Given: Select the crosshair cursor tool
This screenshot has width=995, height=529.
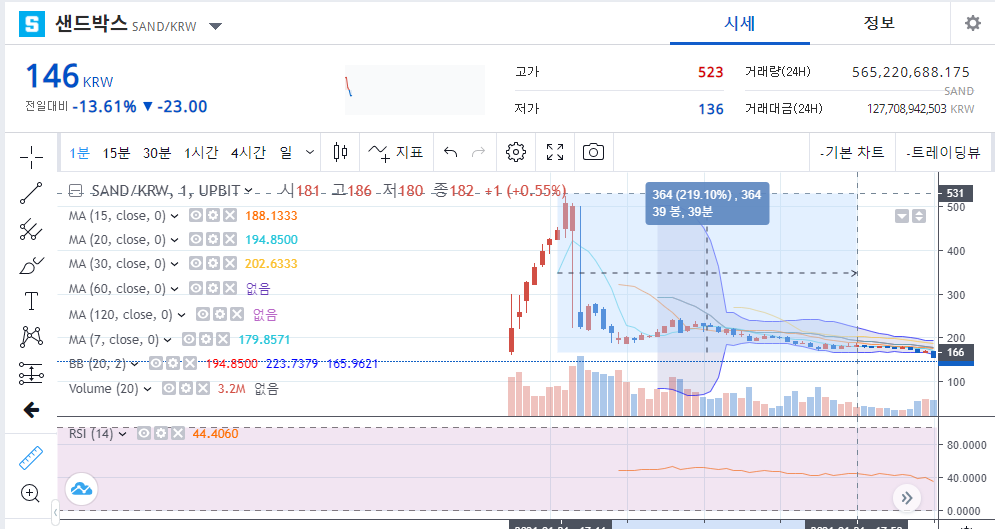Looking at the screenshot, I should [31, 157].
